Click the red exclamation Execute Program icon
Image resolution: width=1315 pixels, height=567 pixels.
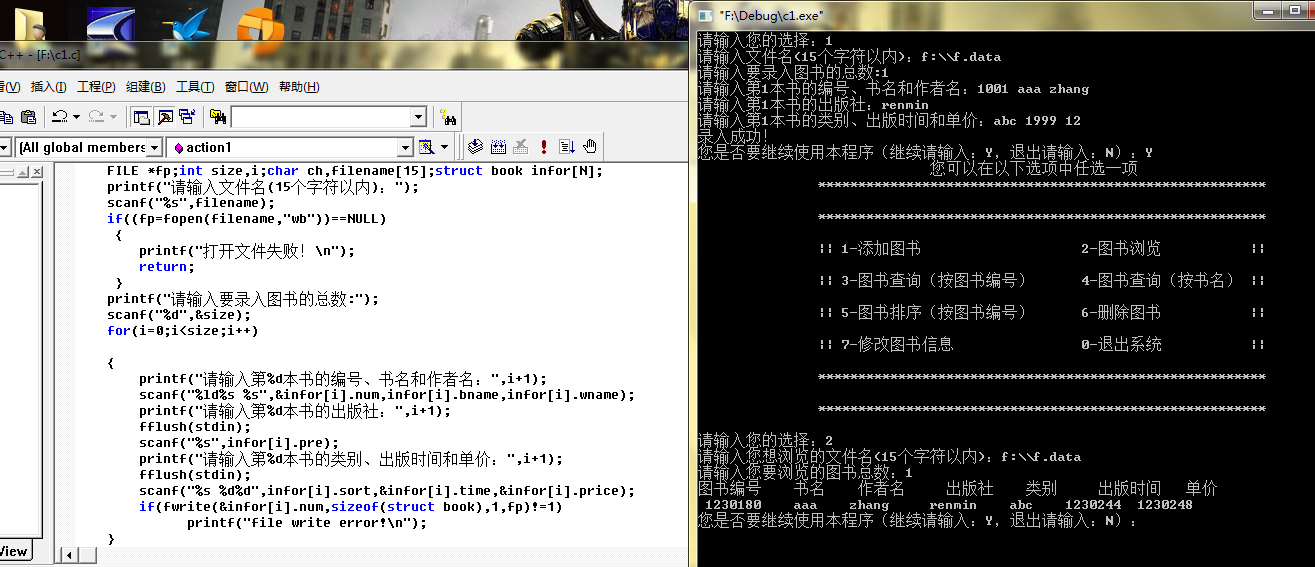543,147
